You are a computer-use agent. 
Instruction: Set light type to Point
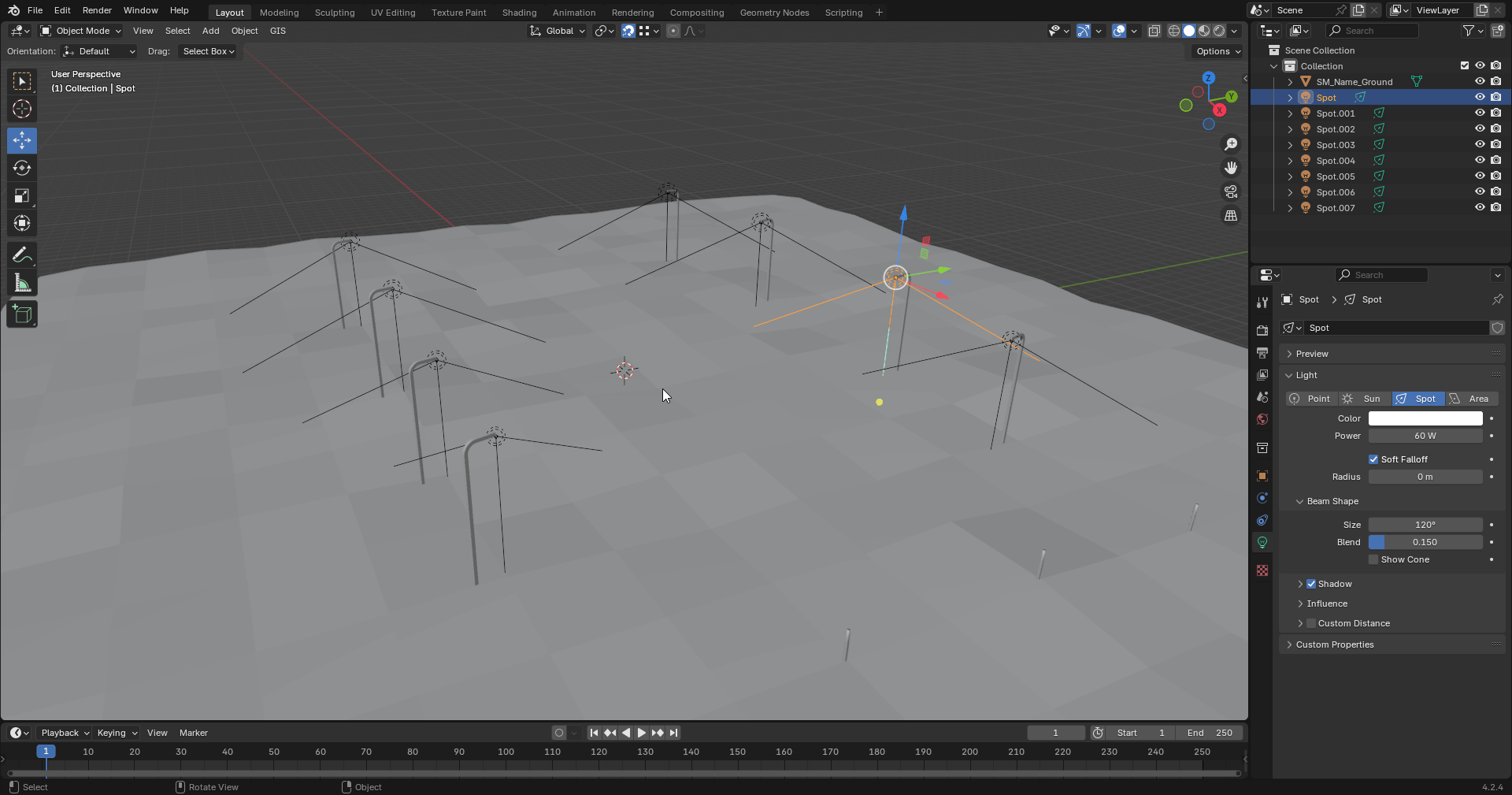pyautogui.click(x=1312, y=399)
